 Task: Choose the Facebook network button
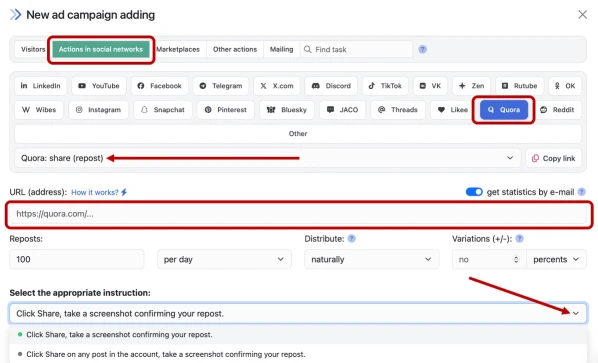159,86
